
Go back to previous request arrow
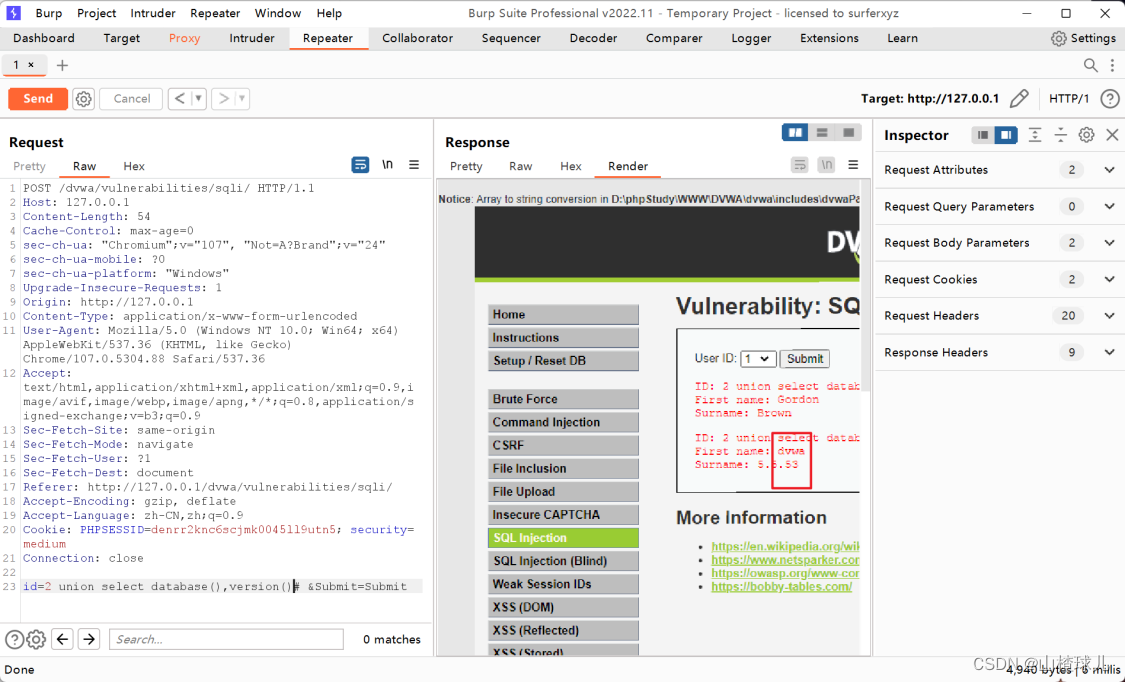pyautogui.click(x=179, y=98)
